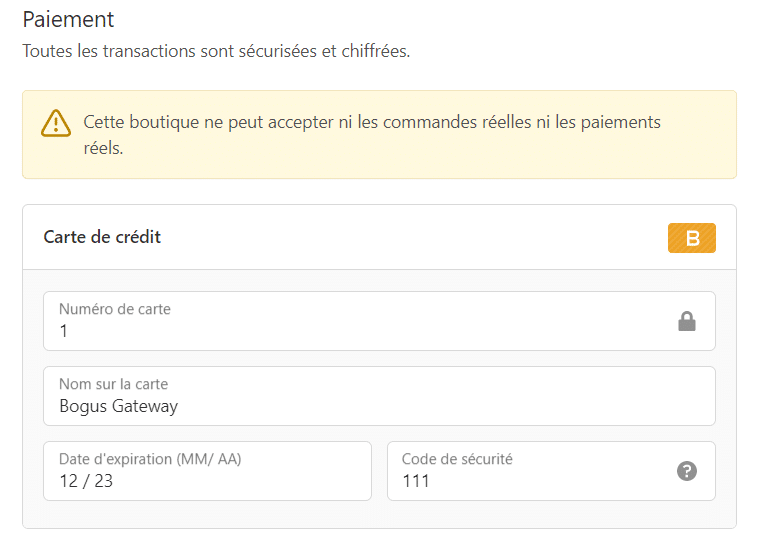Viewport: 758px width, 543px height.
Task: Click the "Numéro de carte" label
Action: pyautogui.click(x=115, y=309)
